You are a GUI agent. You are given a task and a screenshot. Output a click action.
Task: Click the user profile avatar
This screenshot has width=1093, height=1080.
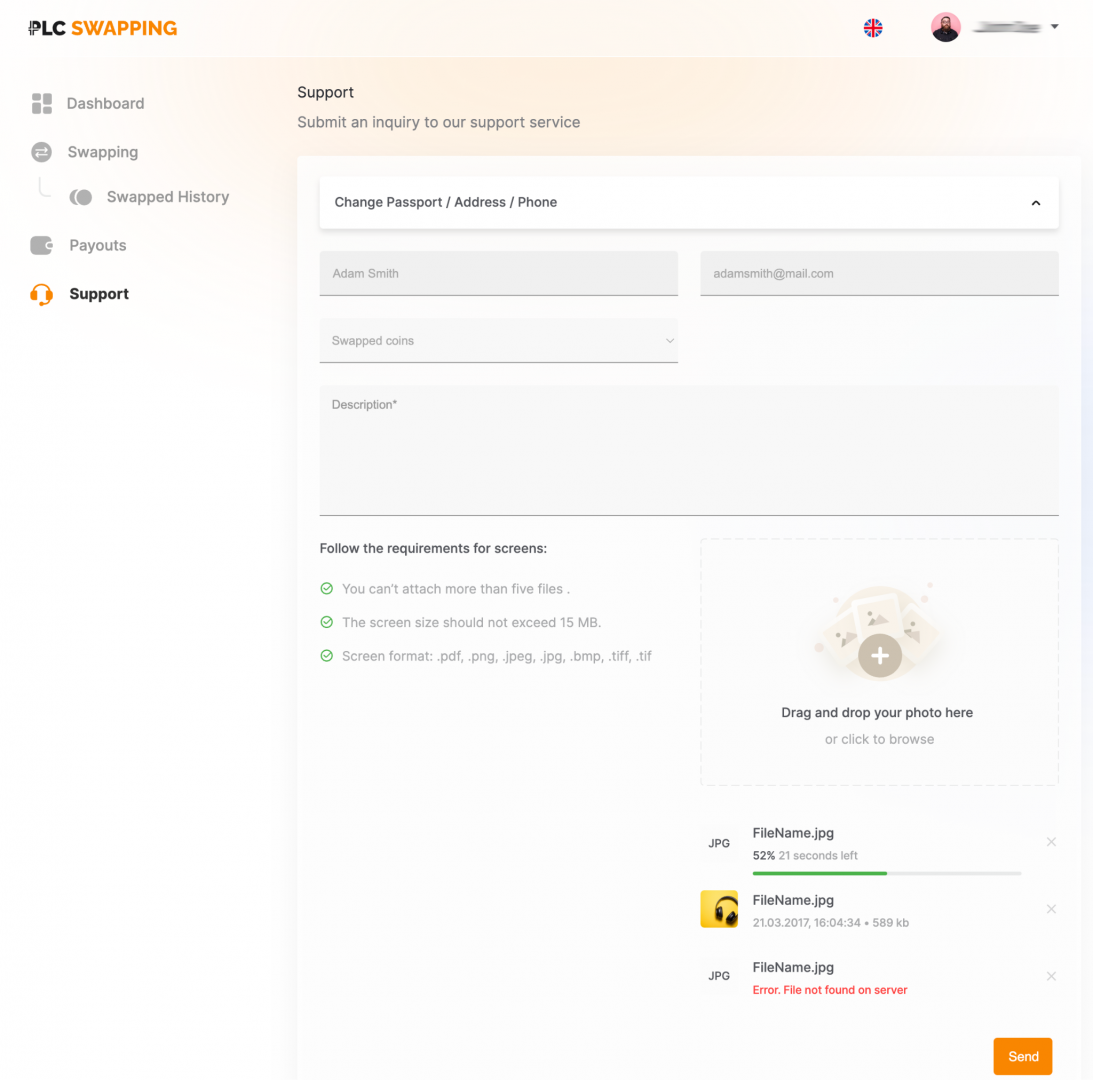pyautogui.click(x=945, y=27)
